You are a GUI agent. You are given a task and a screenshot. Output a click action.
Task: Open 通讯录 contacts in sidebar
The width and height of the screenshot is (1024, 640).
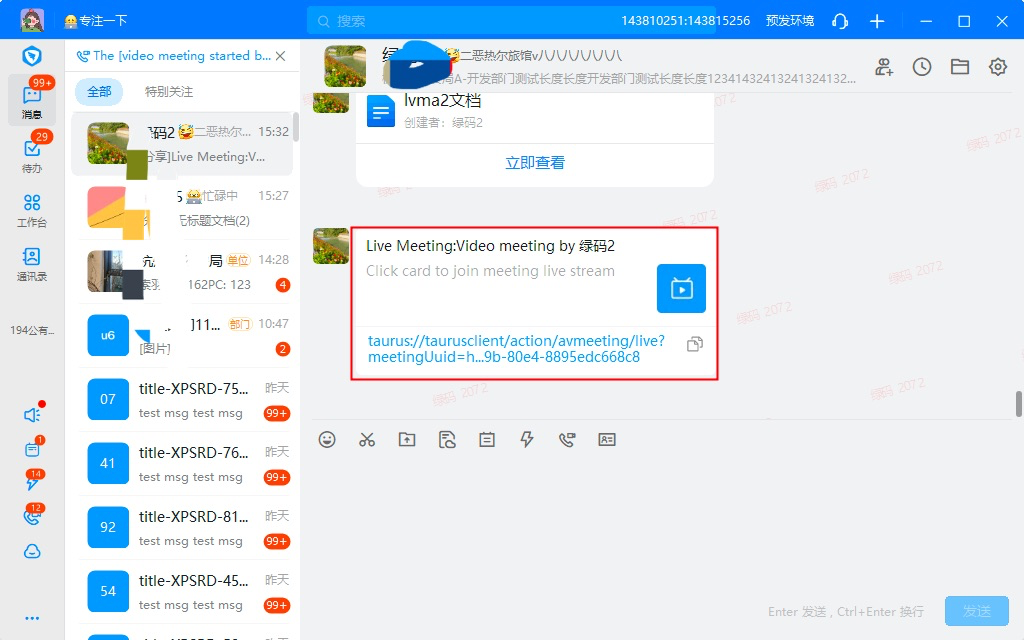coord(32,263)
